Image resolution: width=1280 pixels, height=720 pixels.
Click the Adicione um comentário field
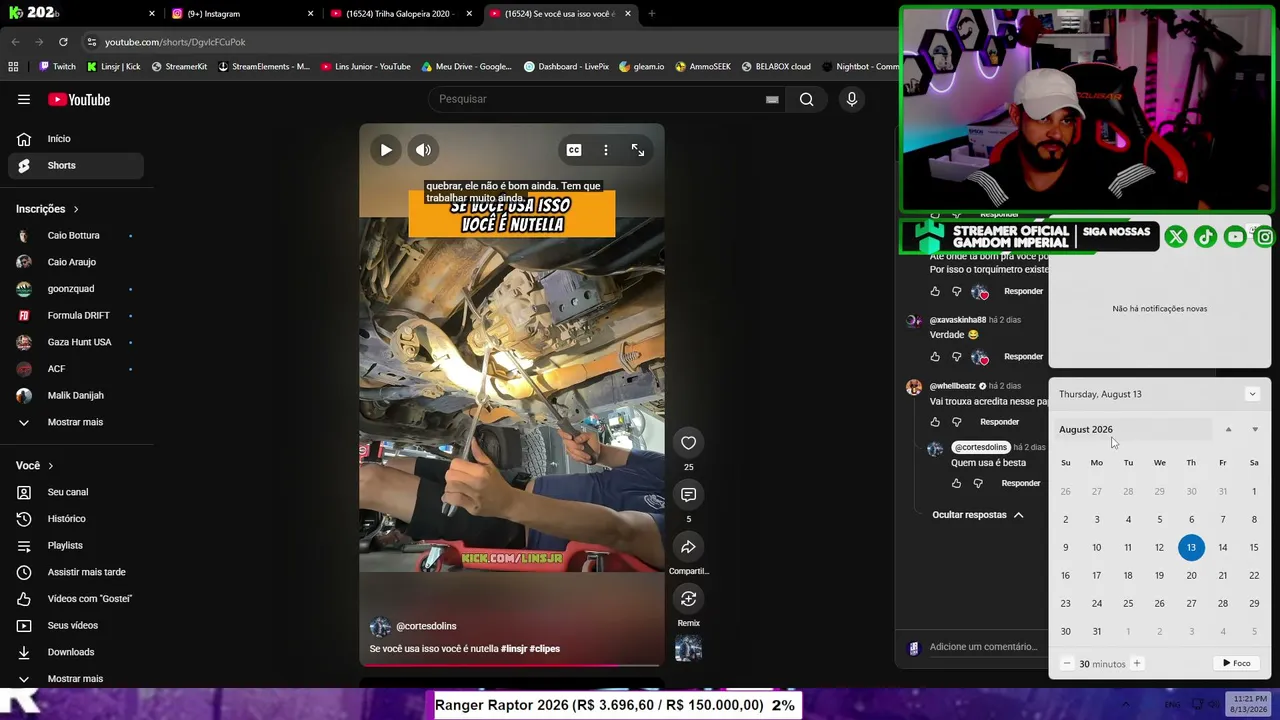point(984,647)
